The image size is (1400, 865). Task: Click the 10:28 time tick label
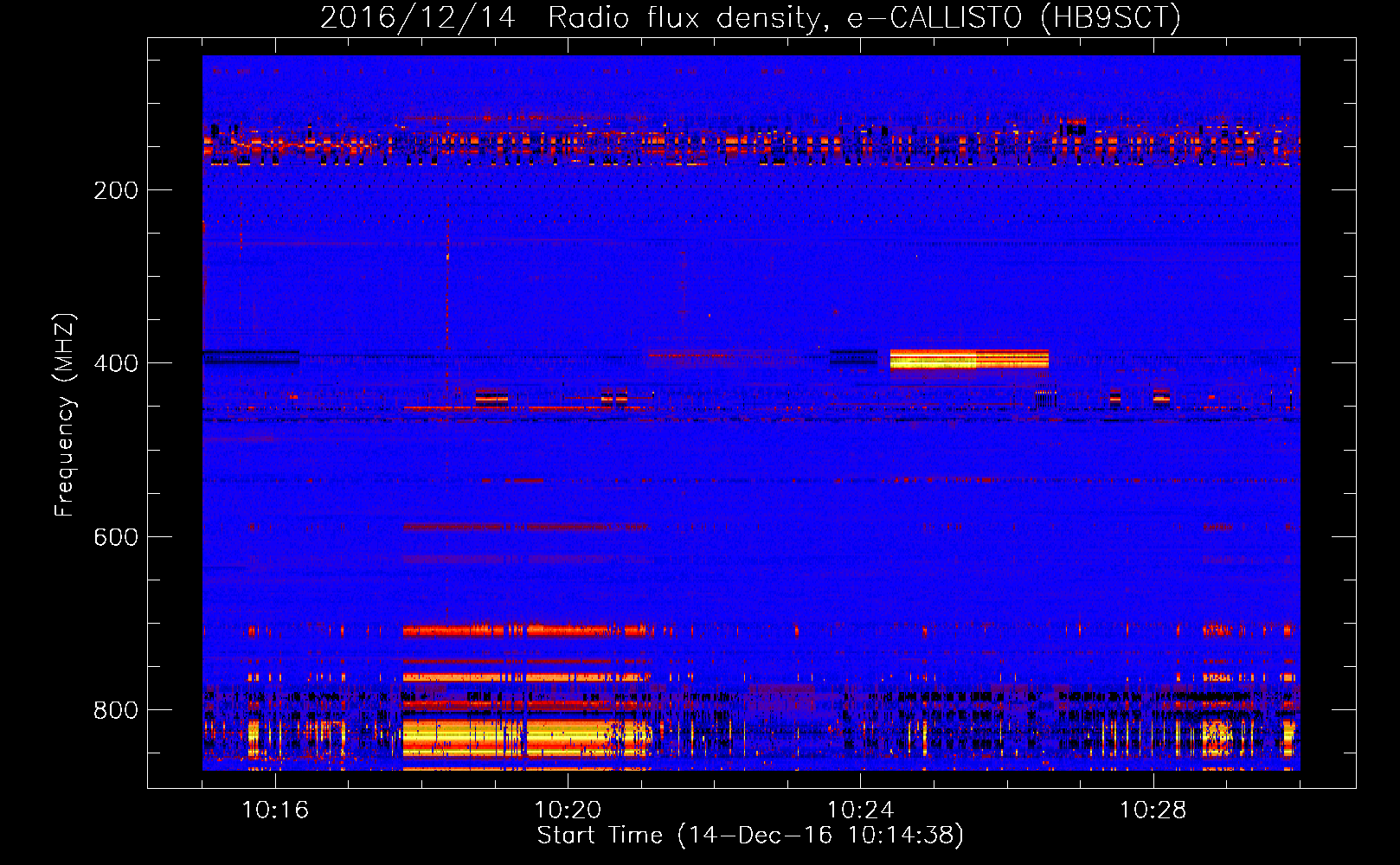(1153, 811)
